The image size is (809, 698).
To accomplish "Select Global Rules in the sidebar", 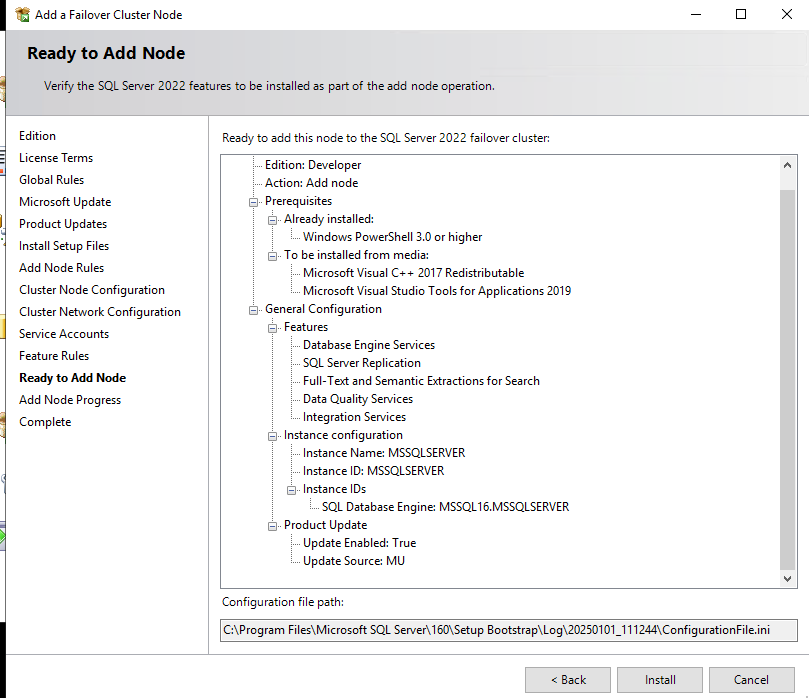I will coord(52,180).
